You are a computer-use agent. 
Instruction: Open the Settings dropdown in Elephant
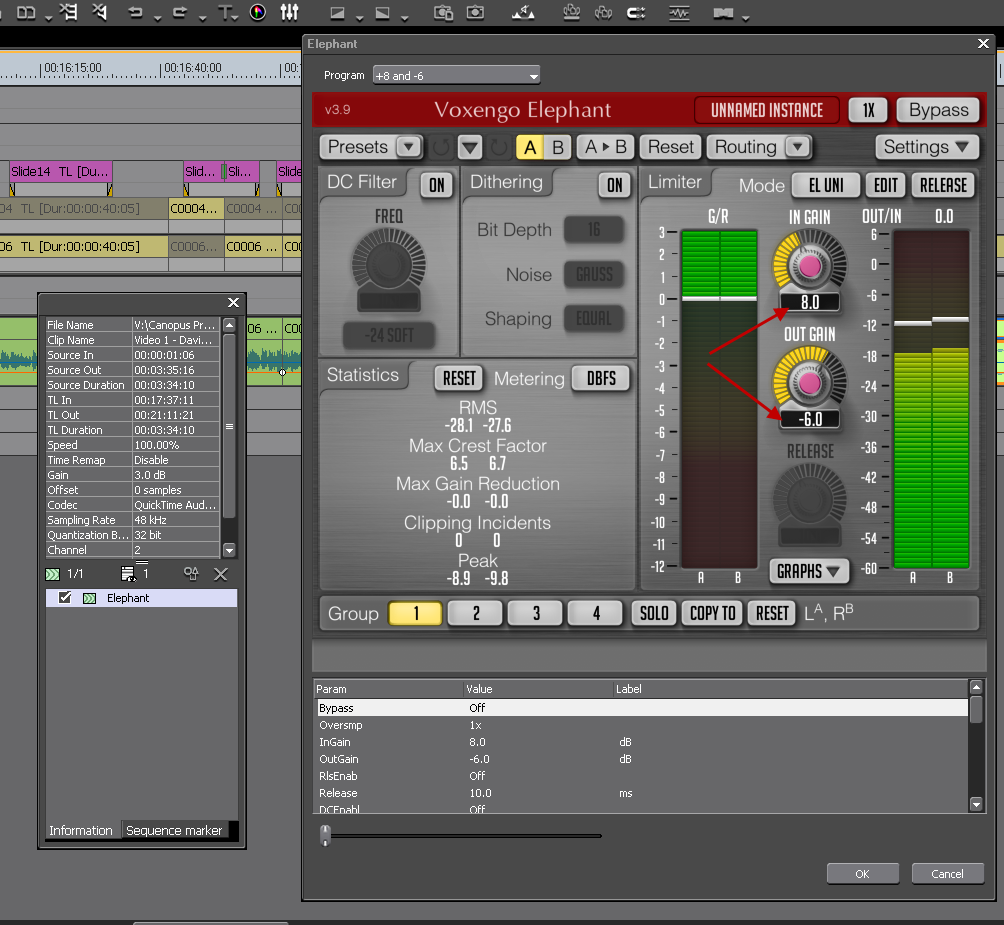click(x=926, y=147)
